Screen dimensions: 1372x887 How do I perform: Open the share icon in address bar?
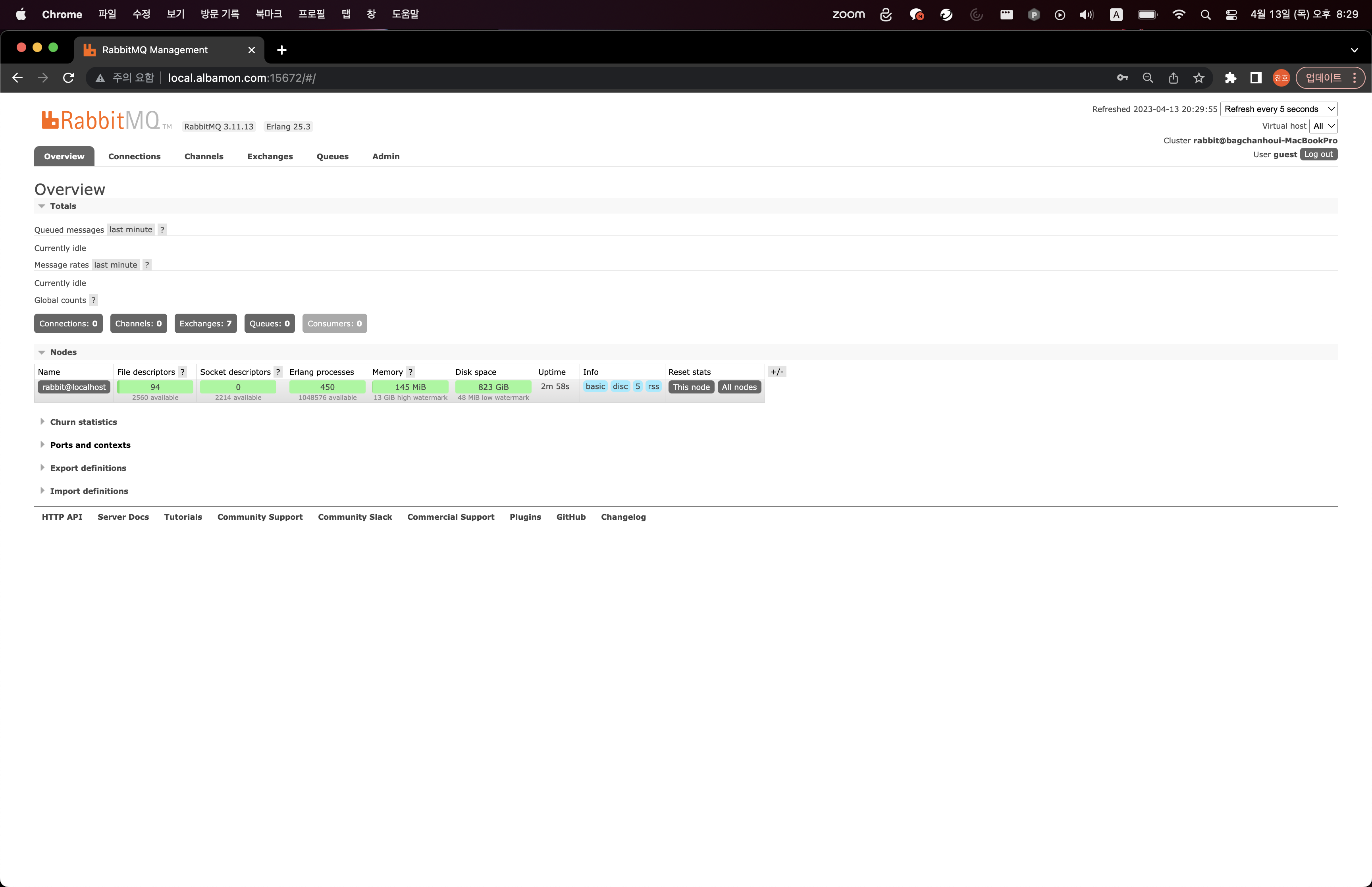[1174, 78]
